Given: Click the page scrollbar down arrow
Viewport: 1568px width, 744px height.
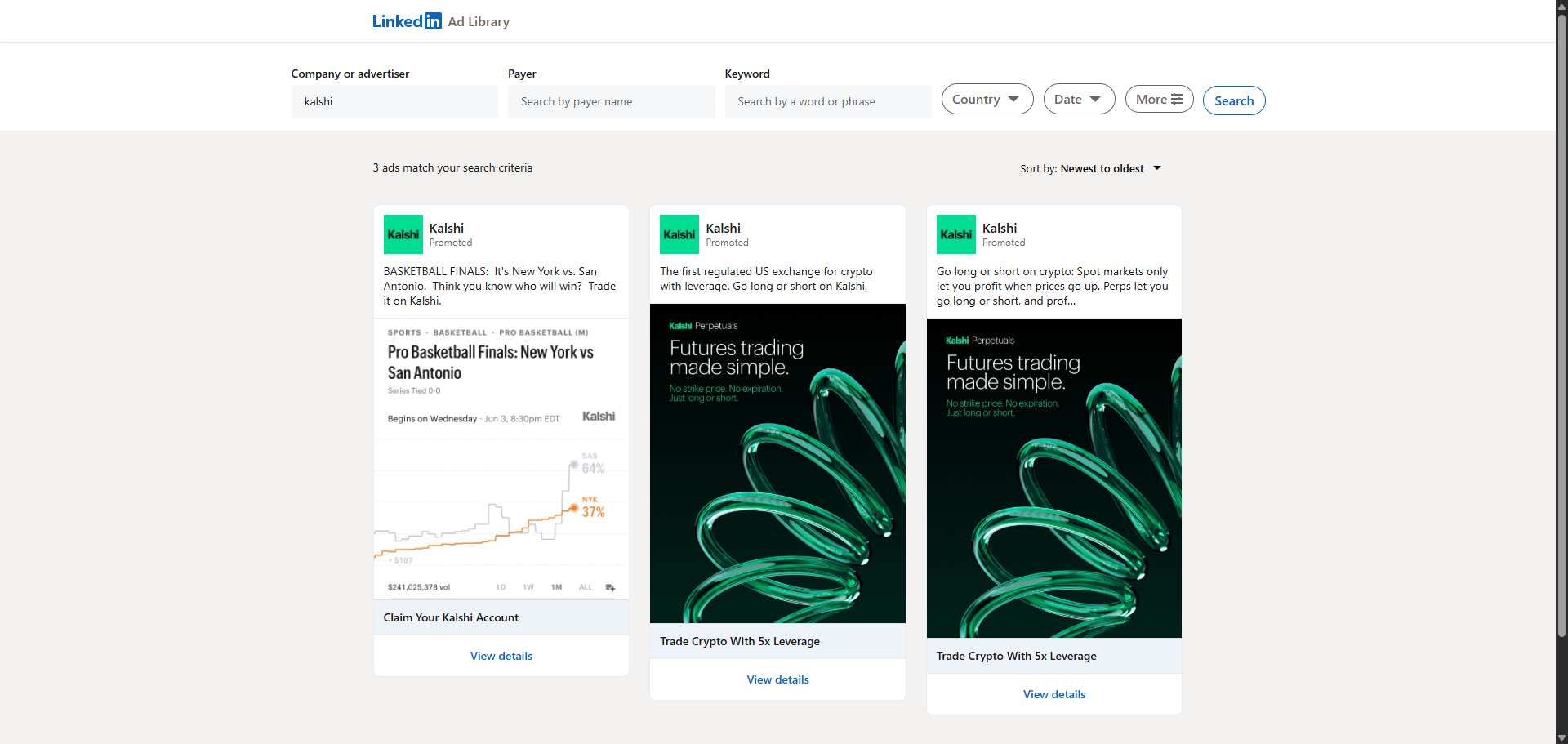Looking at the screenshot, I should click(x=1561, y=738).
